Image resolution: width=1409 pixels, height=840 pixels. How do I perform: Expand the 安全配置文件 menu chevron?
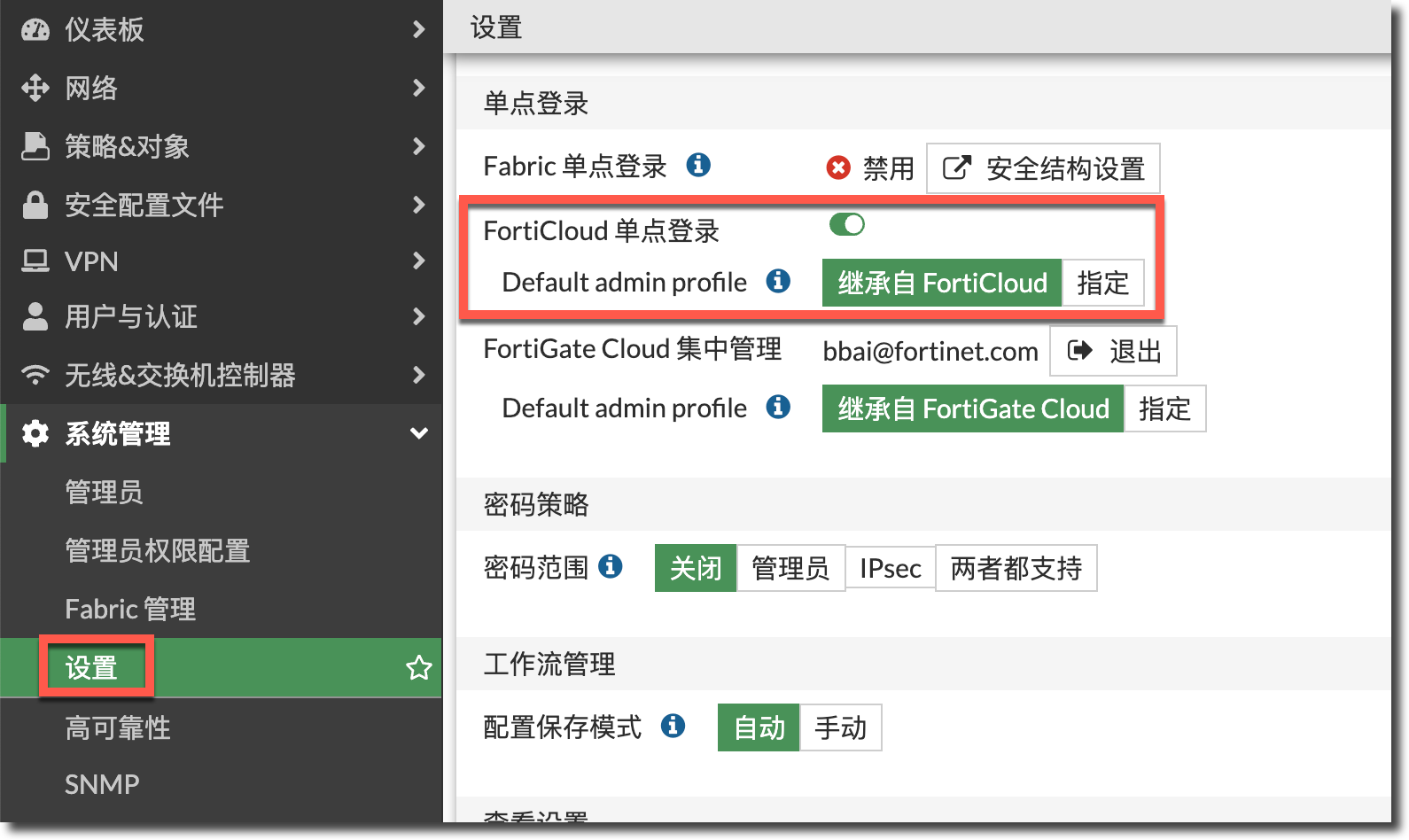pyautogui.click(x=419, y=205)
